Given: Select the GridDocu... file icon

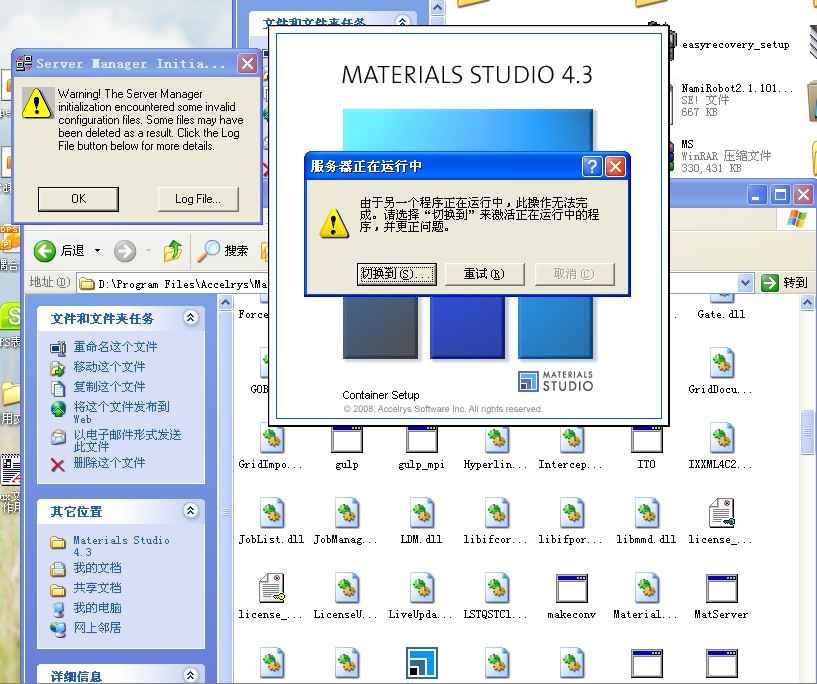Looking at the screenshot, I should coord(722,363).
